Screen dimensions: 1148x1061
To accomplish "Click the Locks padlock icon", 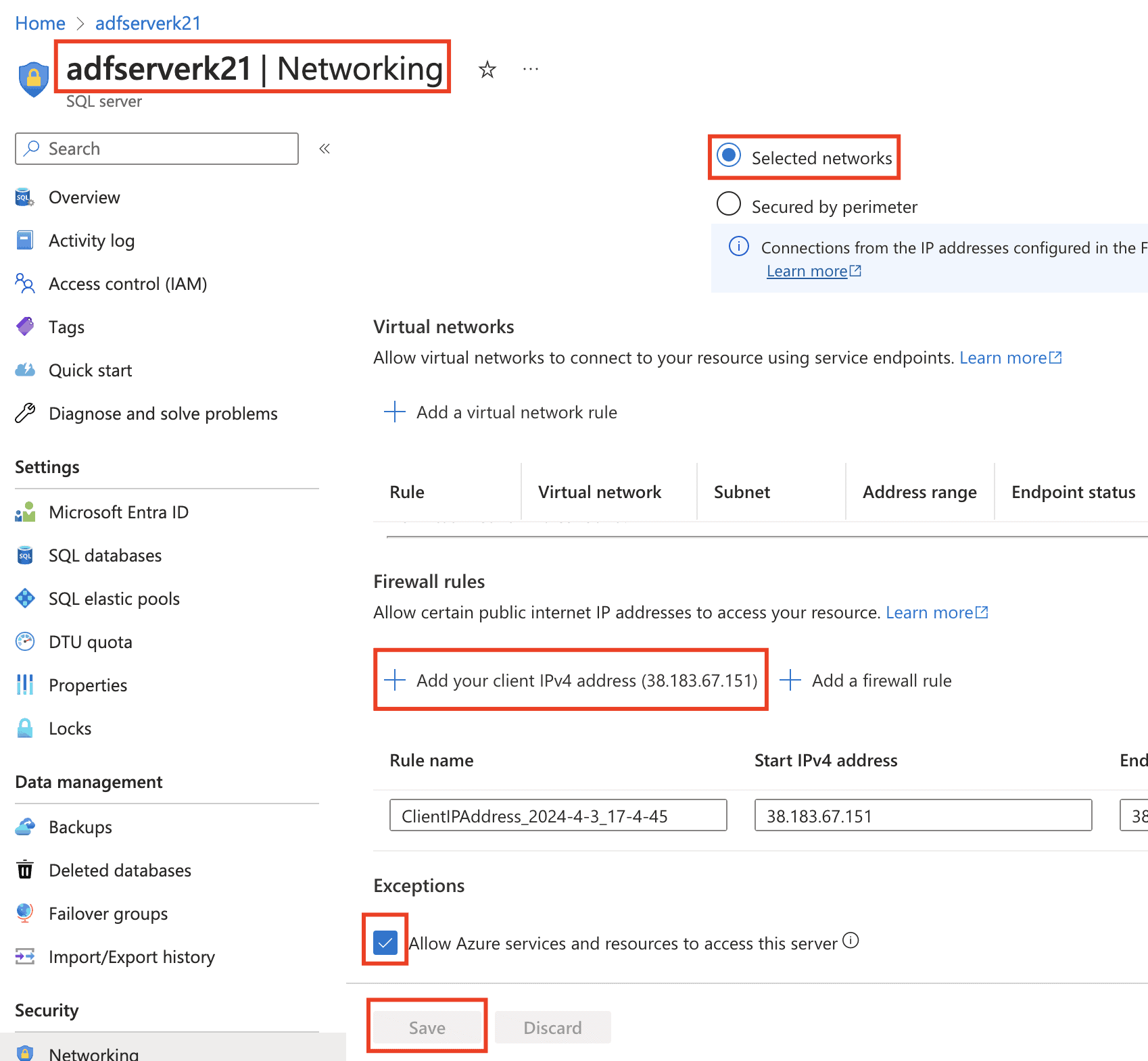I will coord(25,729).
